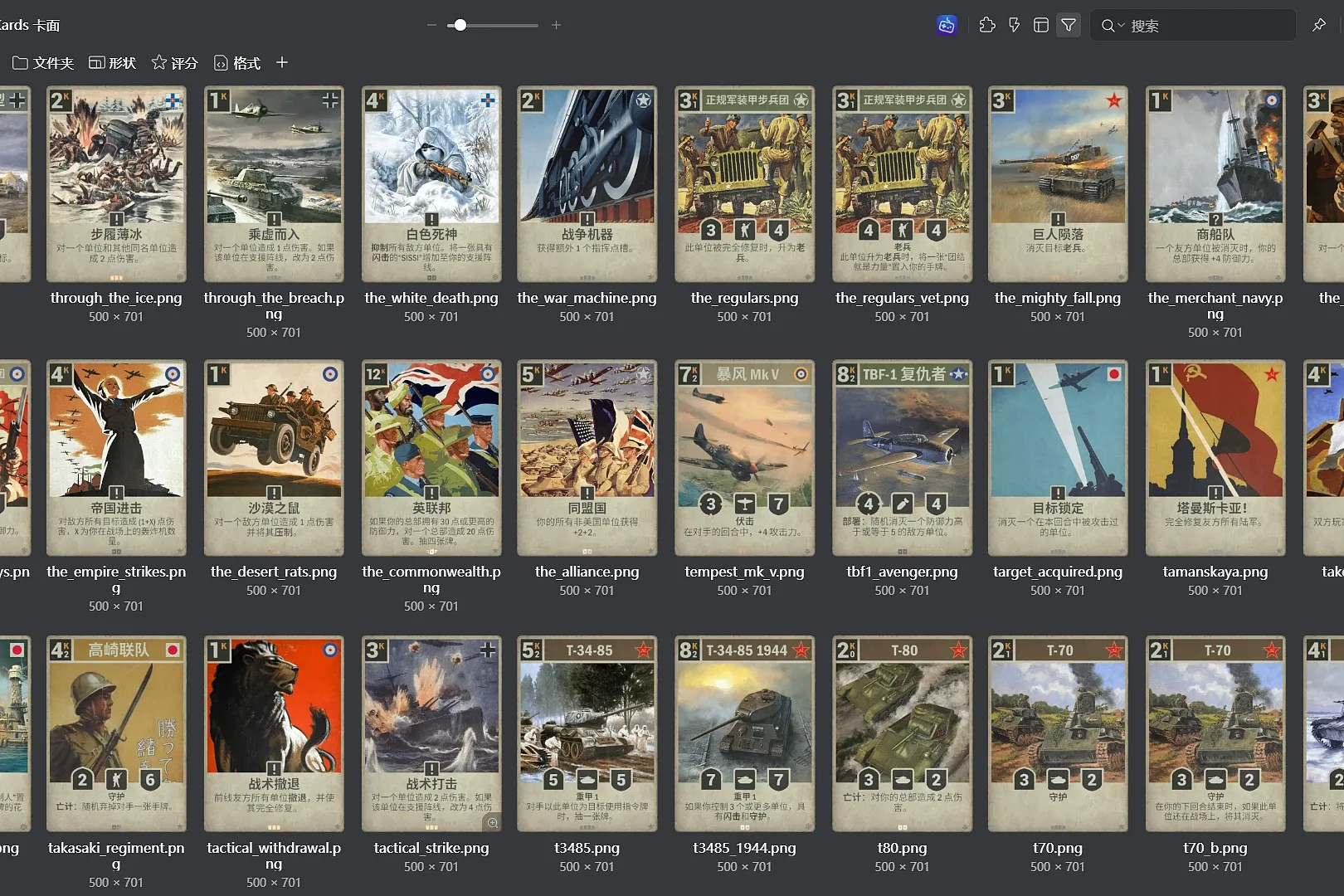Toggle the layout panel icon
The width and height of the screenshot is (1344, 896).
tap(1041, 26)
